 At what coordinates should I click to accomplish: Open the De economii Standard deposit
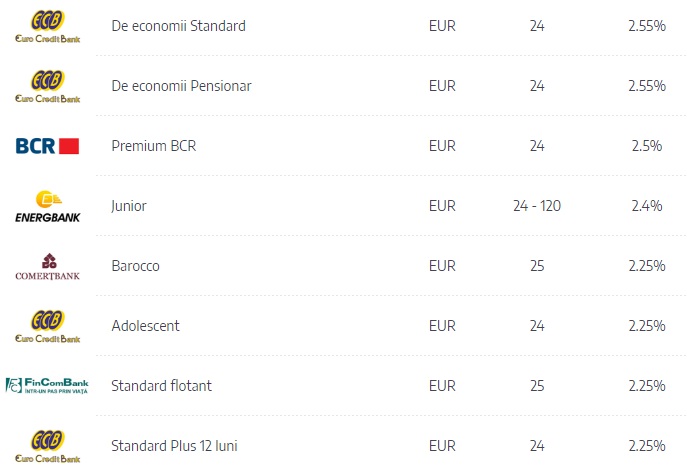[178, 26]
